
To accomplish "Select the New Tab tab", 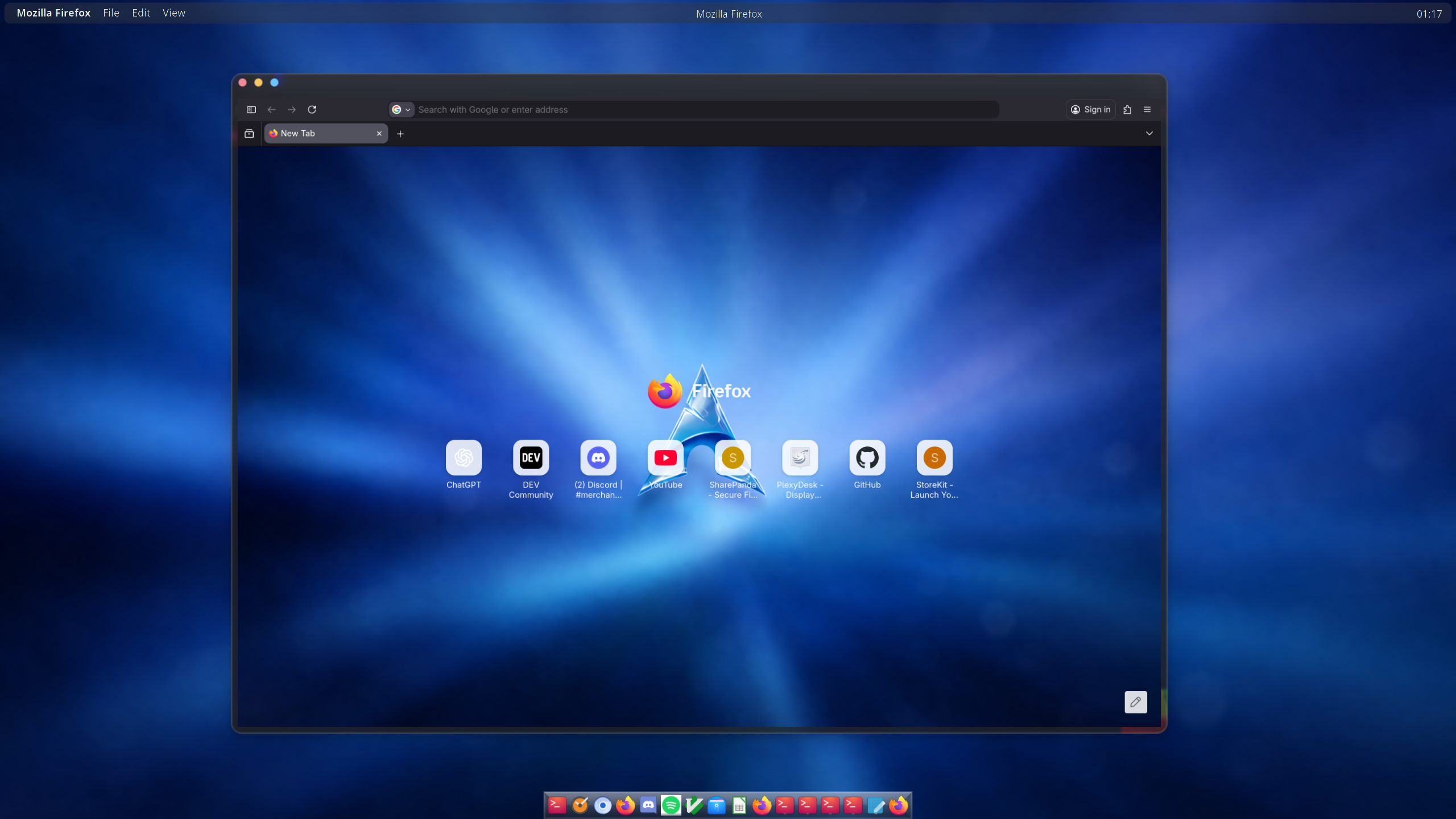I will [x=318, y=133].
